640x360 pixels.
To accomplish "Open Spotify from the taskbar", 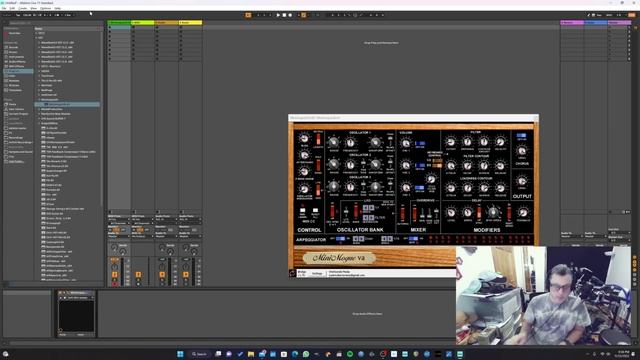I will coord(350,354).
